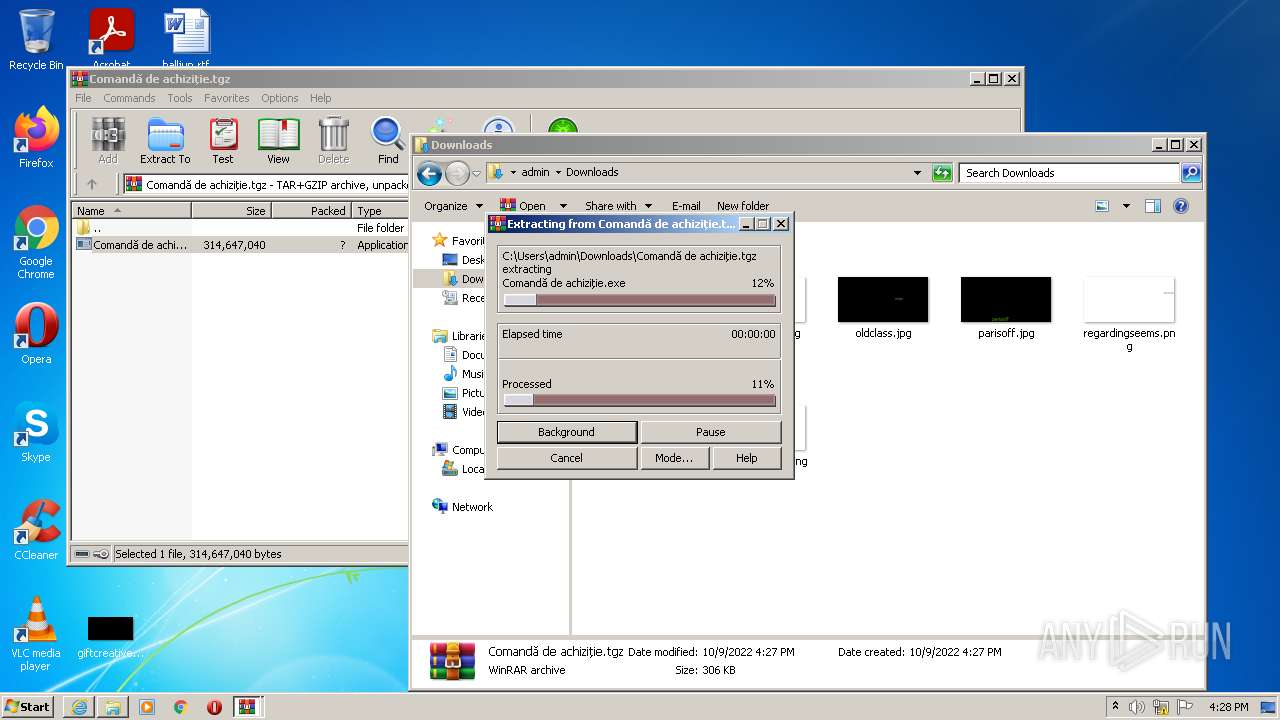Sort by Name column in WinRAR

(x=131, y=211)
